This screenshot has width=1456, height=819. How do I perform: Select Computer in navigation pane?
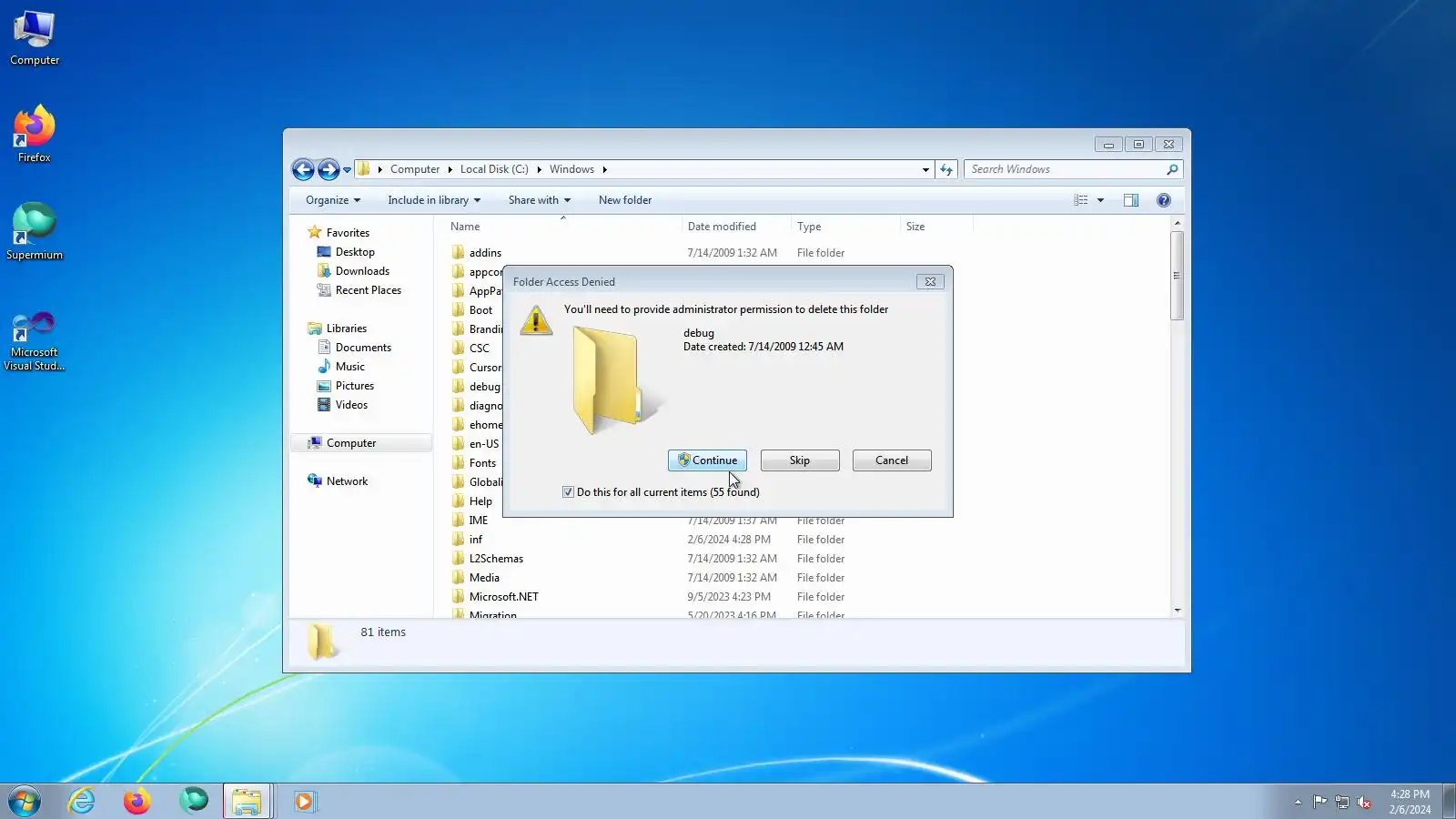click(351, 443)
